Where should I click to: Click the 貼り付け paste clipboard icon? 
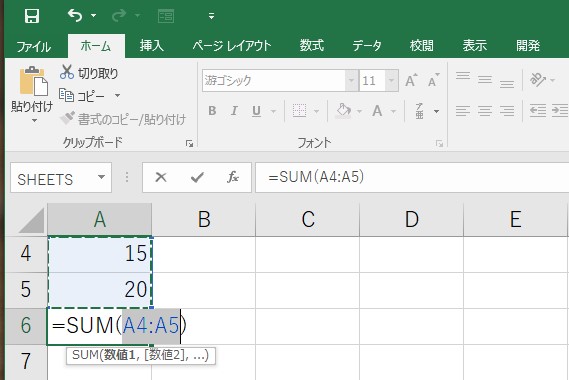pyautogui.click(x=33, y=81)
